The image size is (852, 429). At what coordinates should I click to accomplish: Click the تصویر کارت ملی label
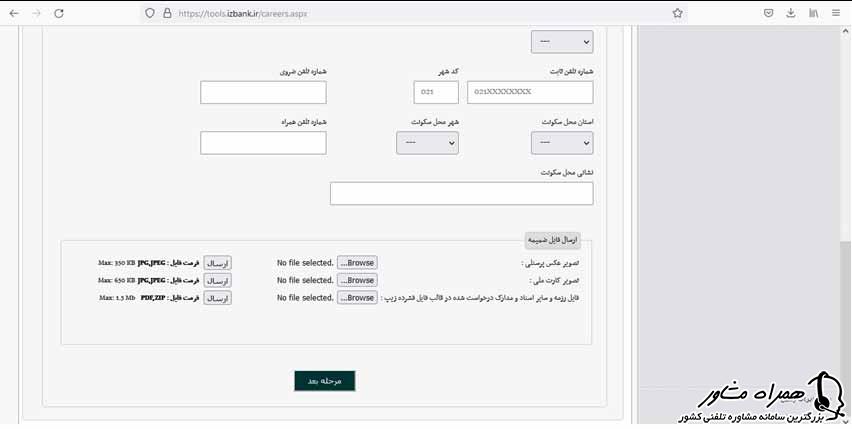click(554, 280)
